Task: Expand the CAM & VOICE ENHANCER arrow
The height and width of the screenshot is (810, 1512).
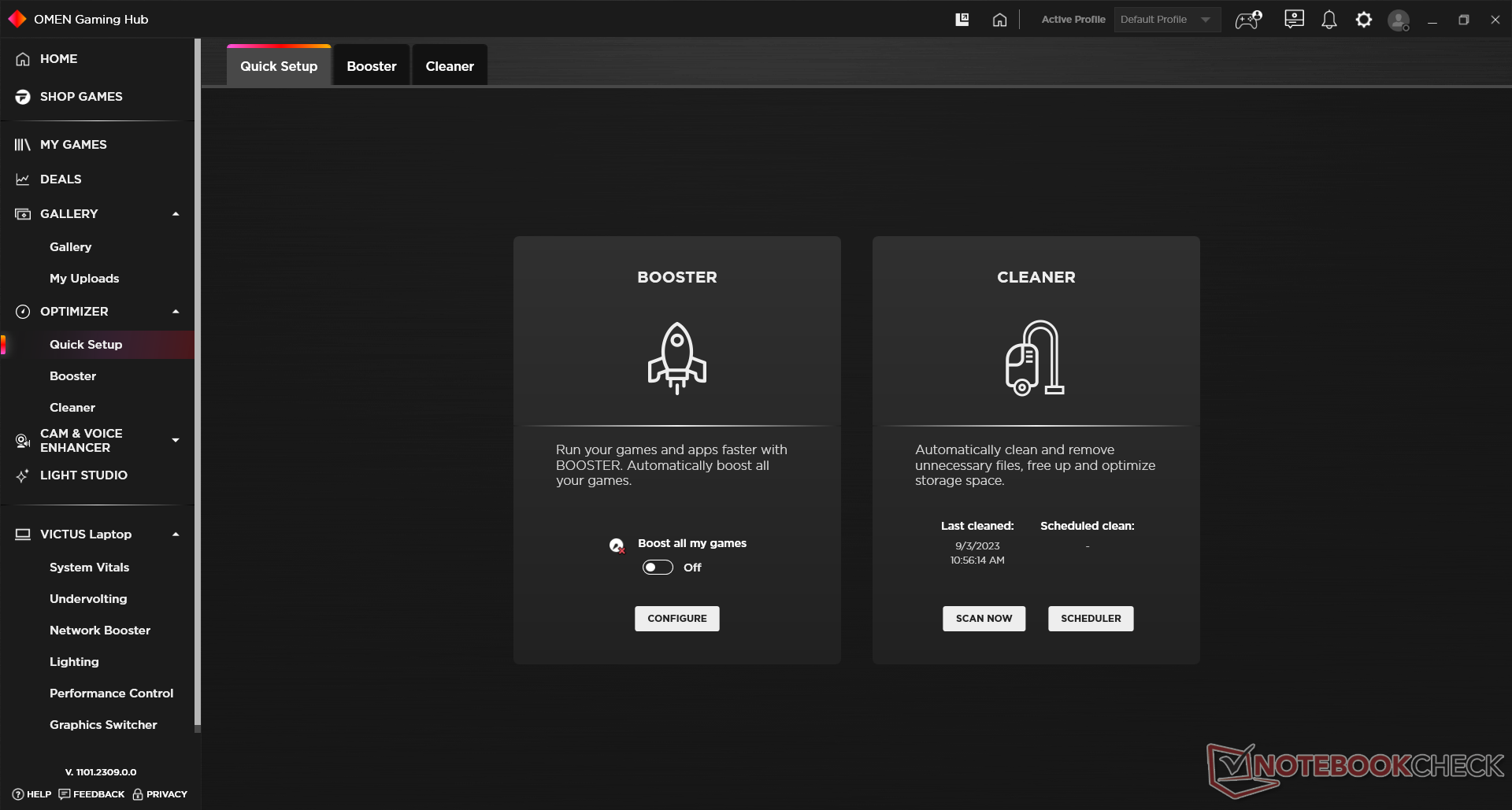Action: click(176, 441)
